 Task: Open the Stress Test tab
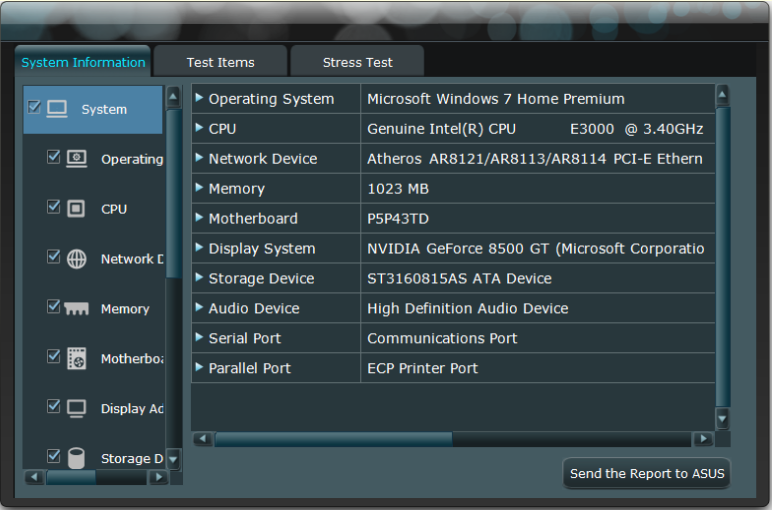pos(357,62)
